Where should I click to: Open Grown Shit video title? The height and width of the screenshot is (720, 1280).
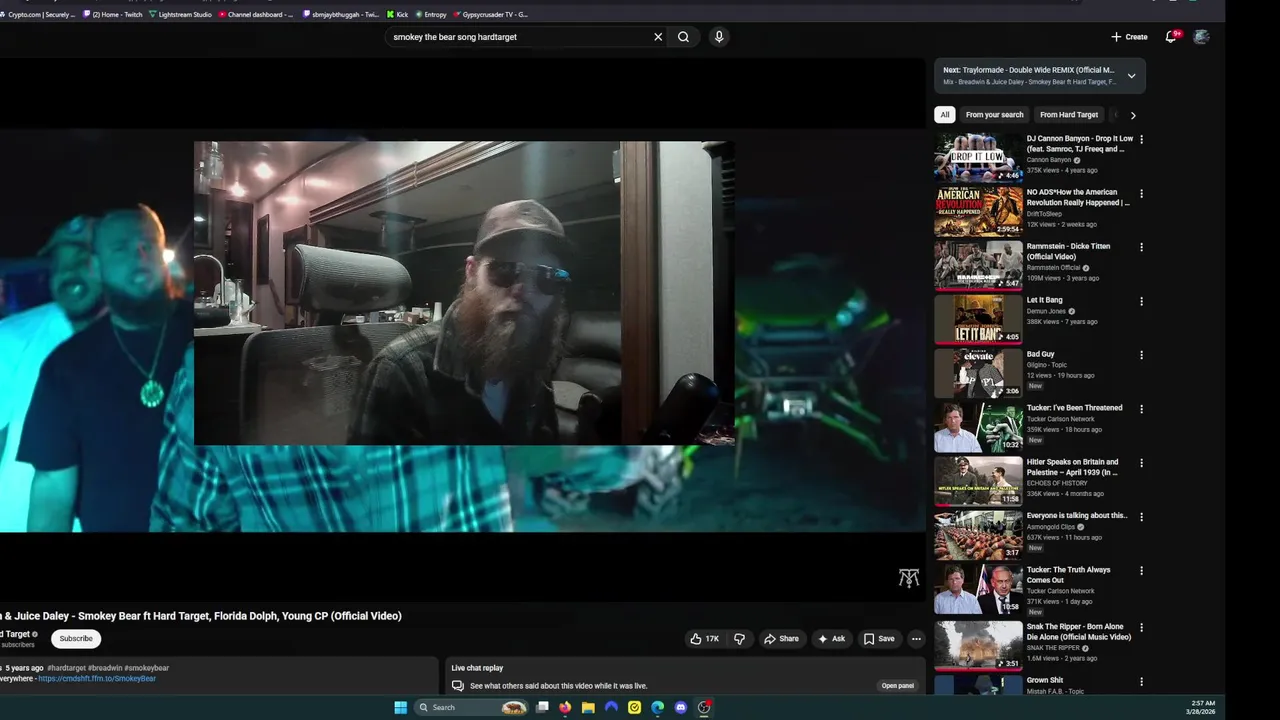click(1045, 680)
